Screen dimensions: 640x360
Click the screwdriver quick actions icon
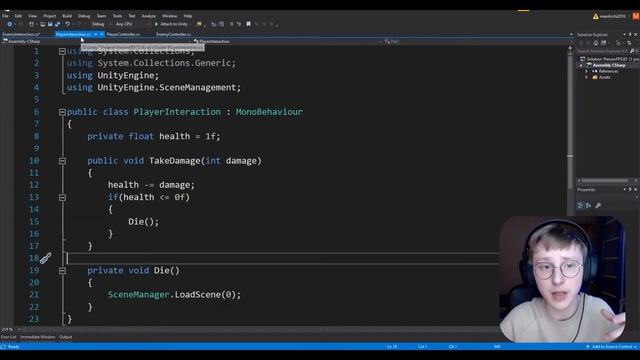[46, 258]
